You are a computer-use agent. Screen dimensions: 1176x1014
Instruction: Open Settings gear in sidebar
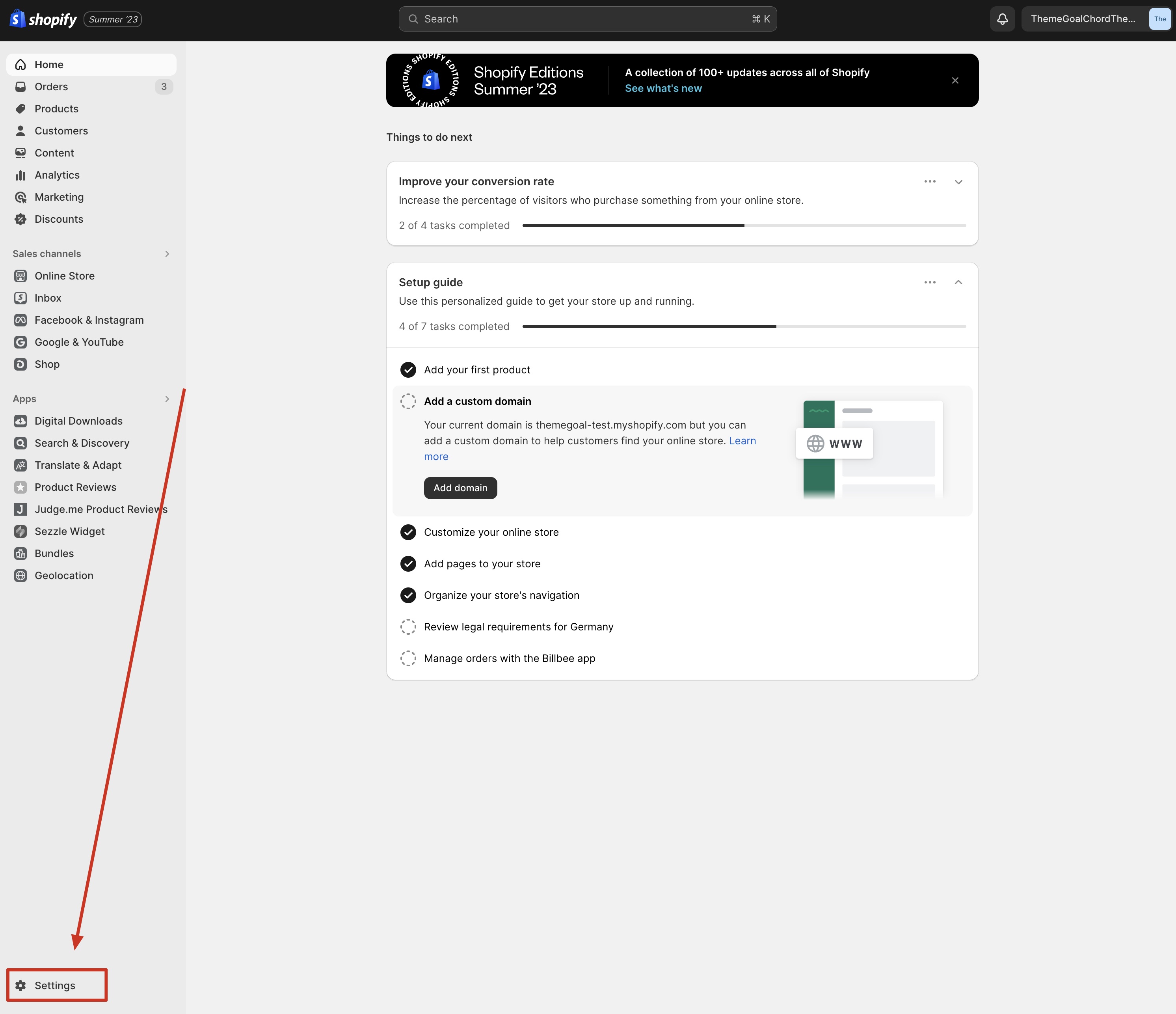tap(20, 985)
